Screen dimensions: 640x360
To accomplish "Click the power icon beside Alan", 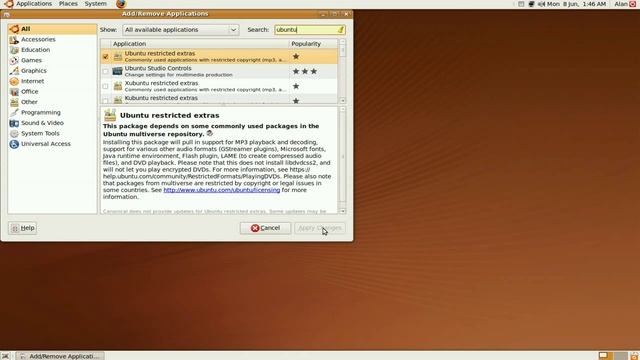I will click(x=633, y=4).
